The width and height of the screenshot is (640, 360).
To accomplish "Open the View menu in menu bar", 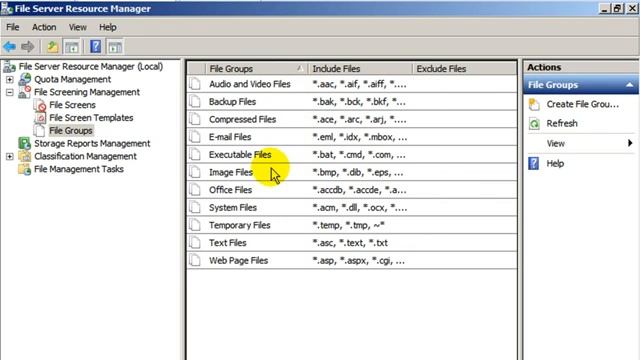I will pyautogui.click(x=78, y=27).
